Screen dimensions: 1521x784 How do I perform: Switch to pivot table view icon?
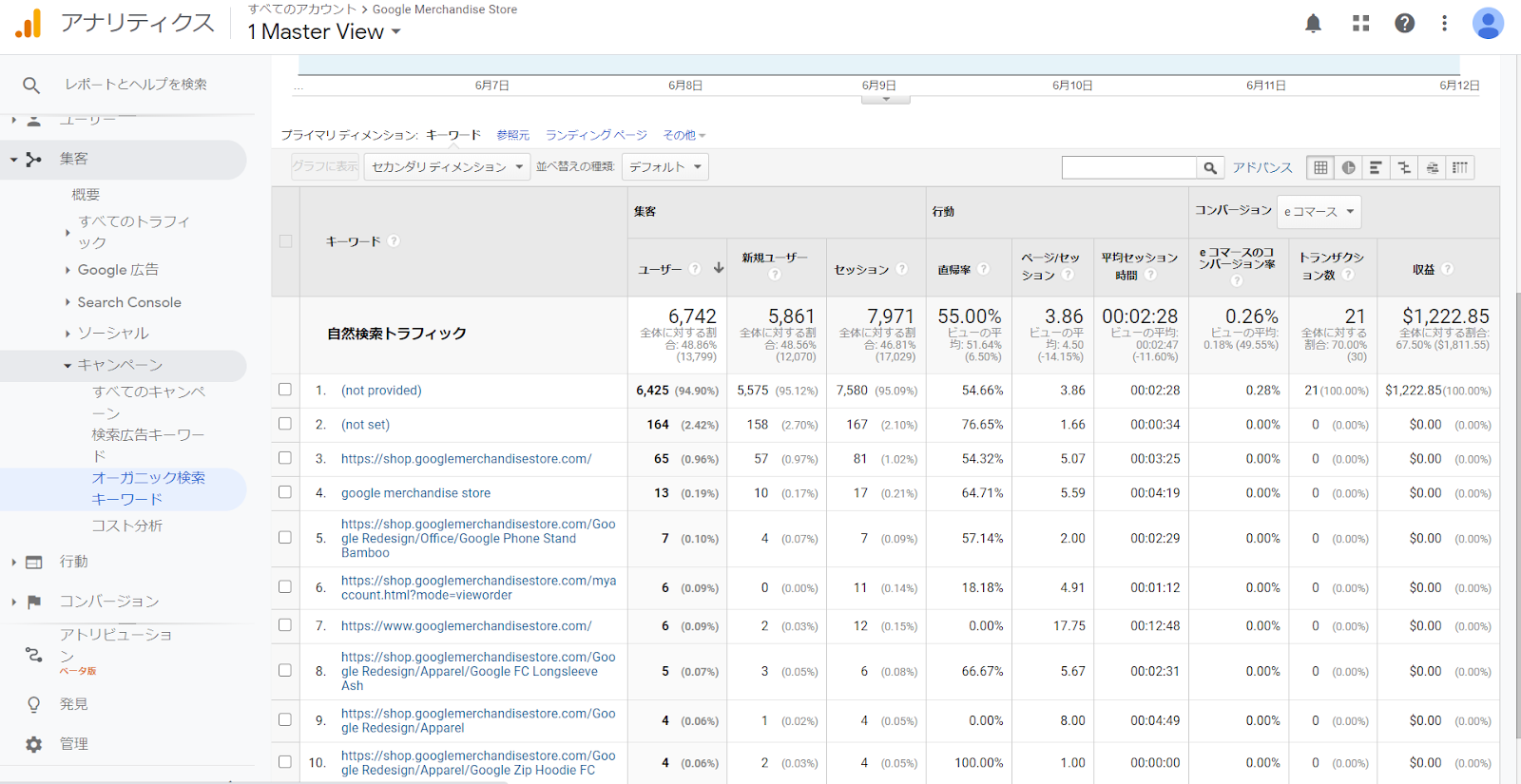[x=1460, y=168]
